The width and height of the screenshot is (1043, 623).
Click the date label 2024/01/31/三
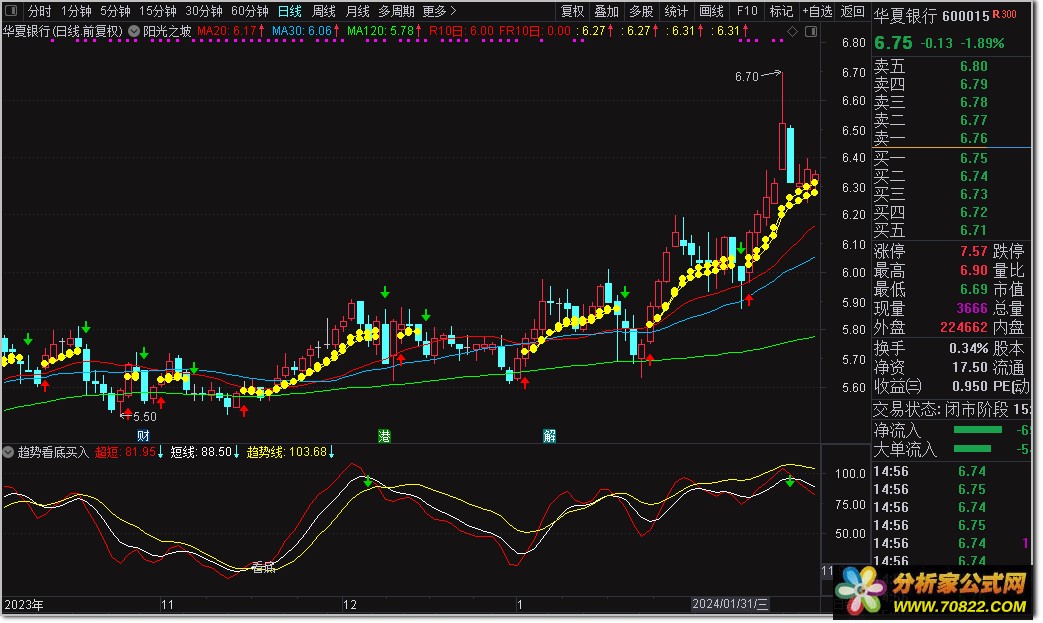click(x=730, y=604)
